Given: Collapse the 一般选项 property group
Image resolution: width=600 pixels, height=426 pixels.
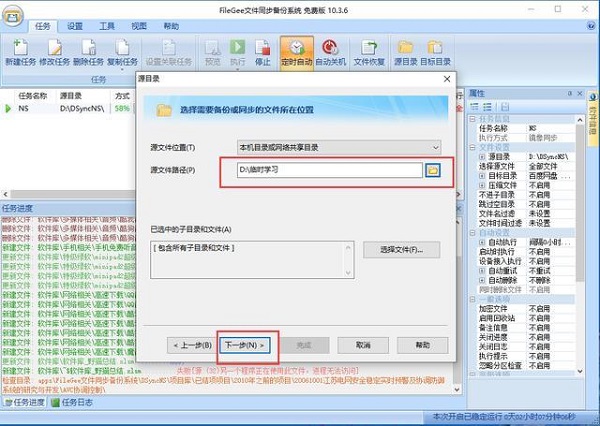Looking at the screenshot, I should coord(473,299).
